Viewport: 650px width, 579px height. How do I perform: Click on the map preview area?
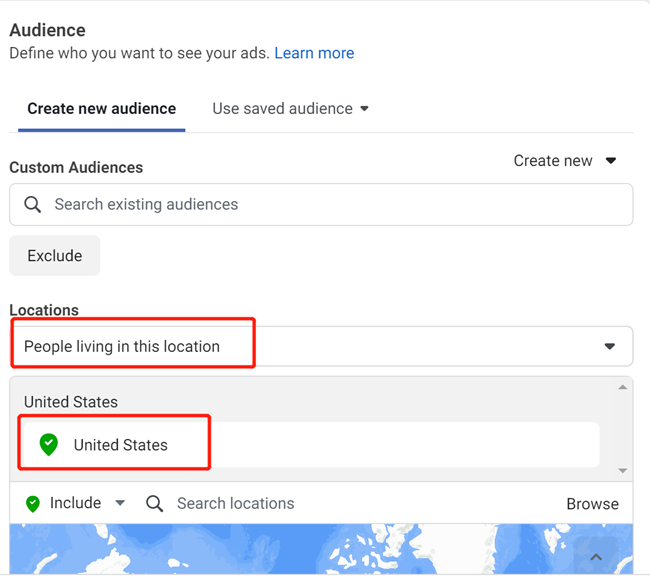pyautogui.click(x=300, y=550)
